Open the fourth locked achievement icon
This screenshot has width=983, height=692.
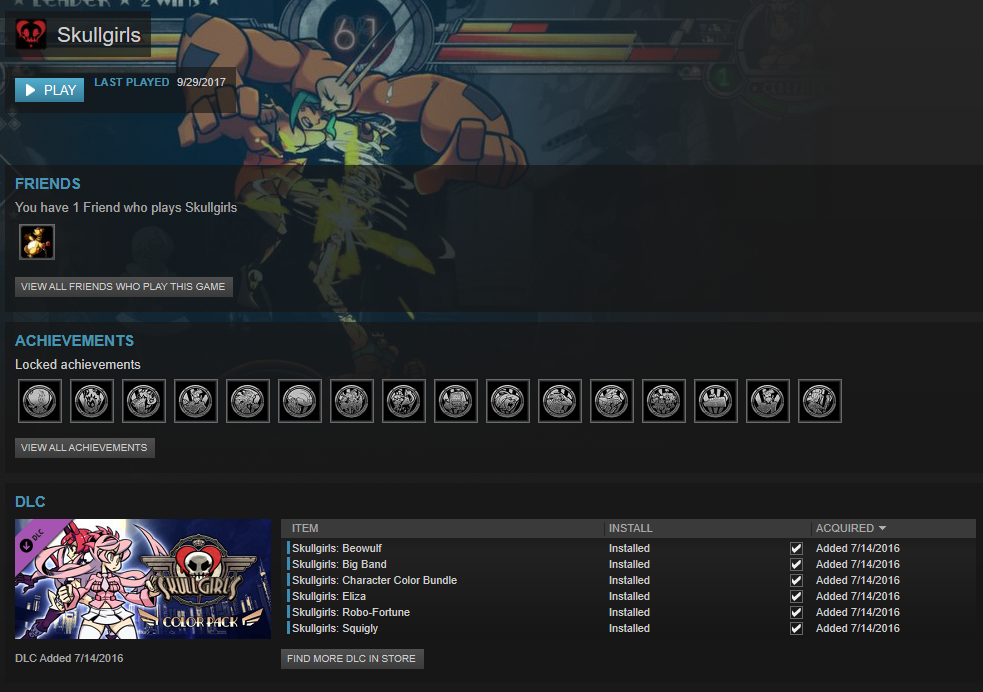pyautogui.click(x=196, y=401)
